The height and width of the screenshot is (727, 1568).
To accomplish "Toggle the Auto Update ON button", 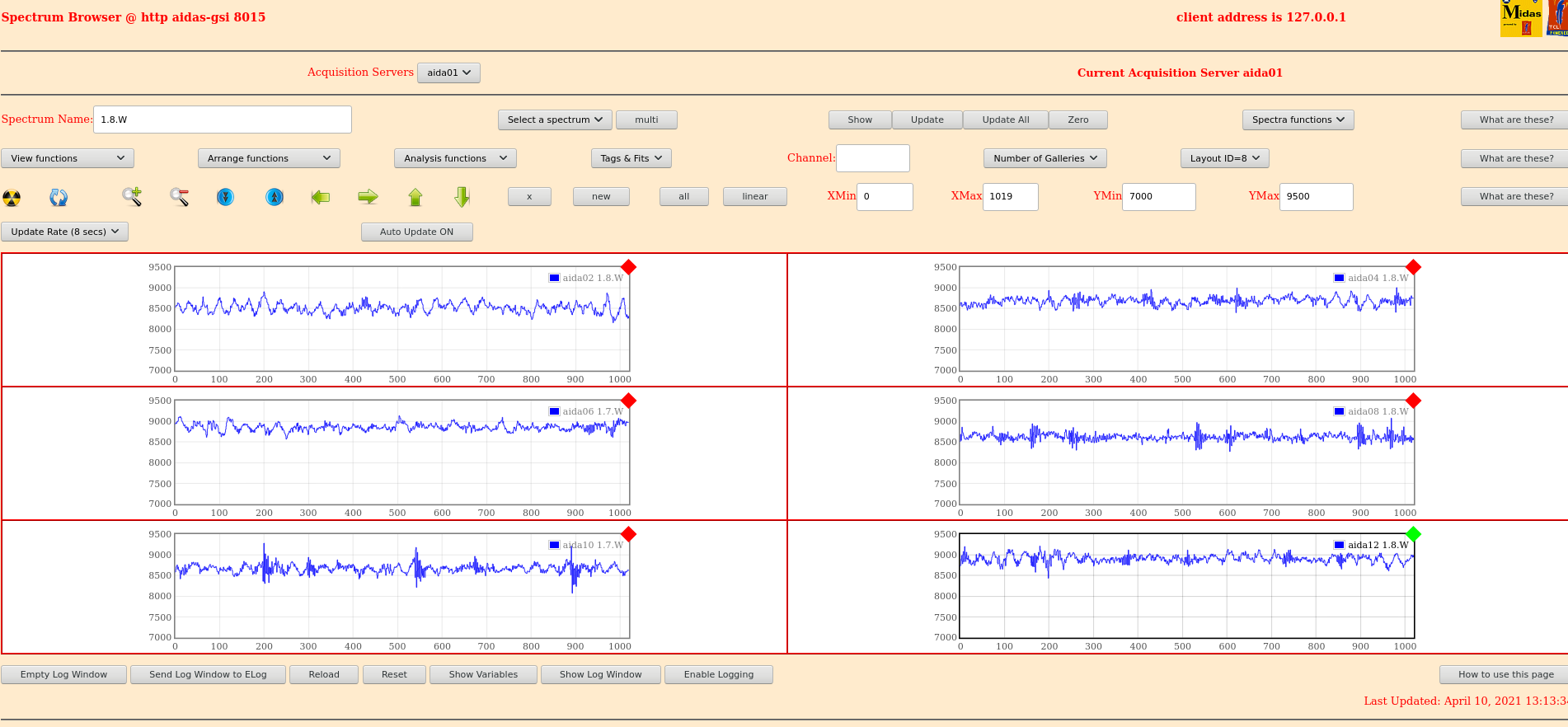I will tap(416, 232).
